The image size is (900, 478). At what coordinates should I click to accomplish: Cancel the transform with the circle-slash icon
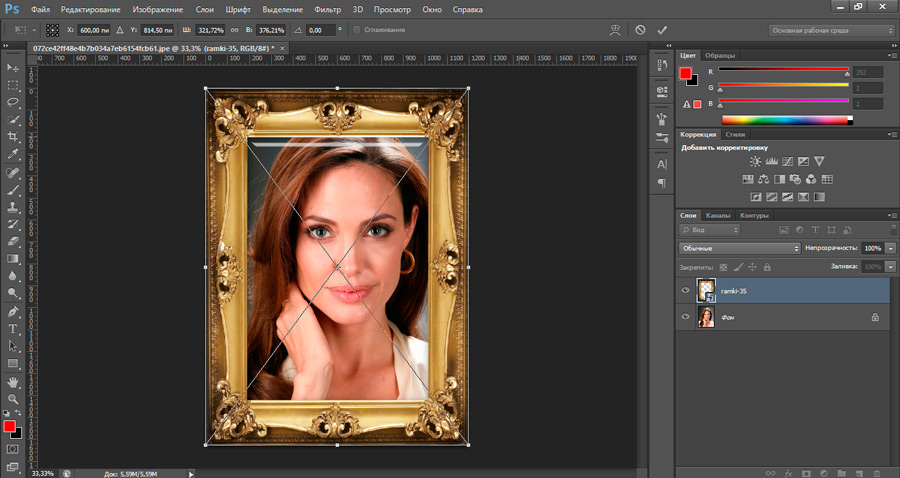point(640,30)
